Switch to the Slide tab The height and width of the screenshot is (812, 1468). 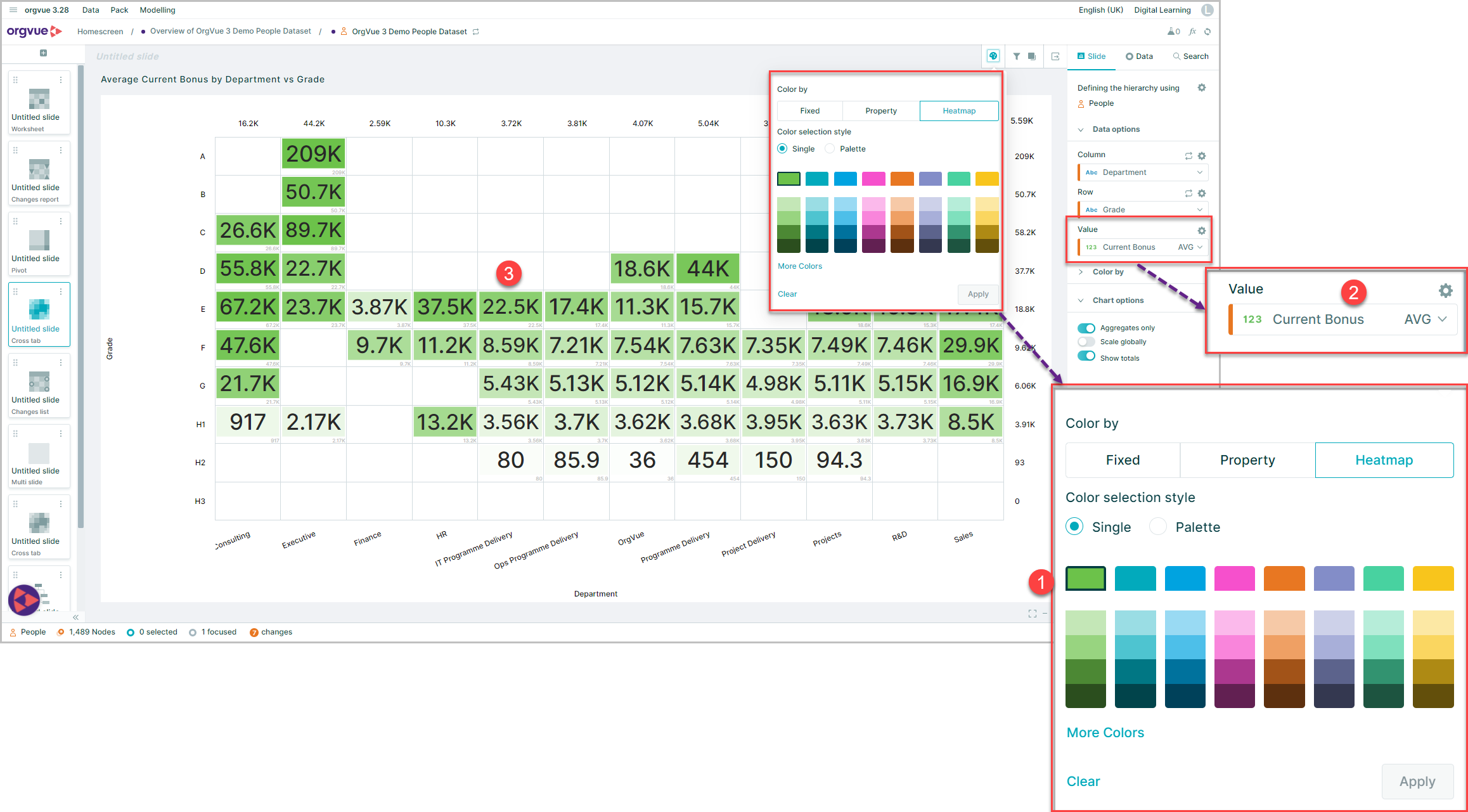(x=1091, y=56)
